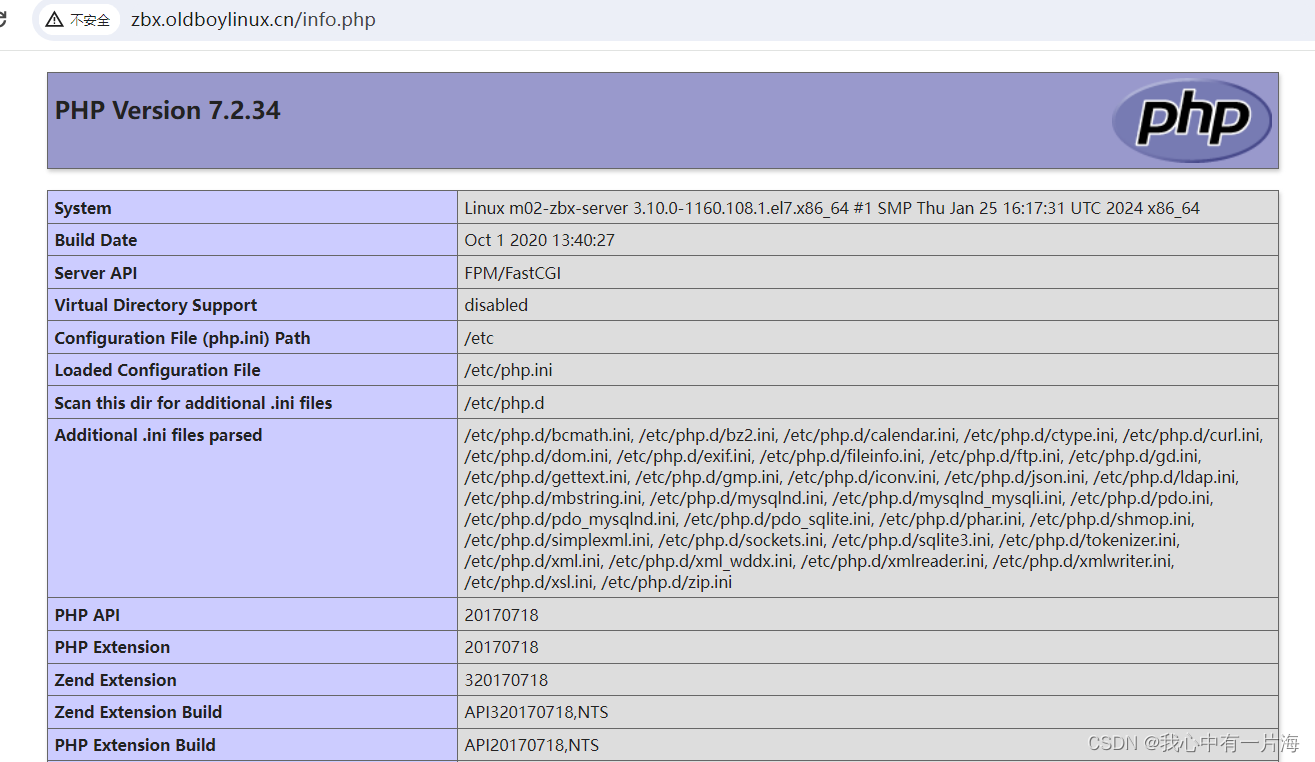Click the 320170718 value
The height and width of the screenshot is (762, 1315).
point(506,680)
